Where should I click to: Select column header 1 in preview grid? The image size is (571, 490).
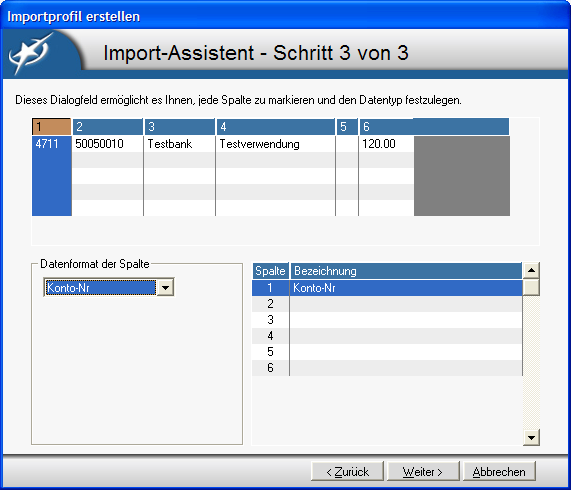(x=51, y=127)
